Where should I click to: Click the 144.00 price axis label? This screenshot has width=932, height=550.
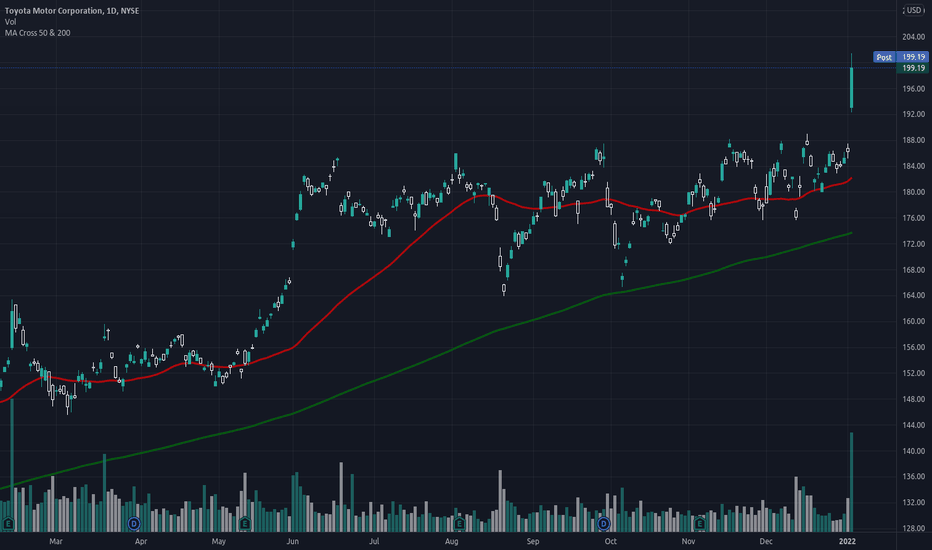point(914,425)
